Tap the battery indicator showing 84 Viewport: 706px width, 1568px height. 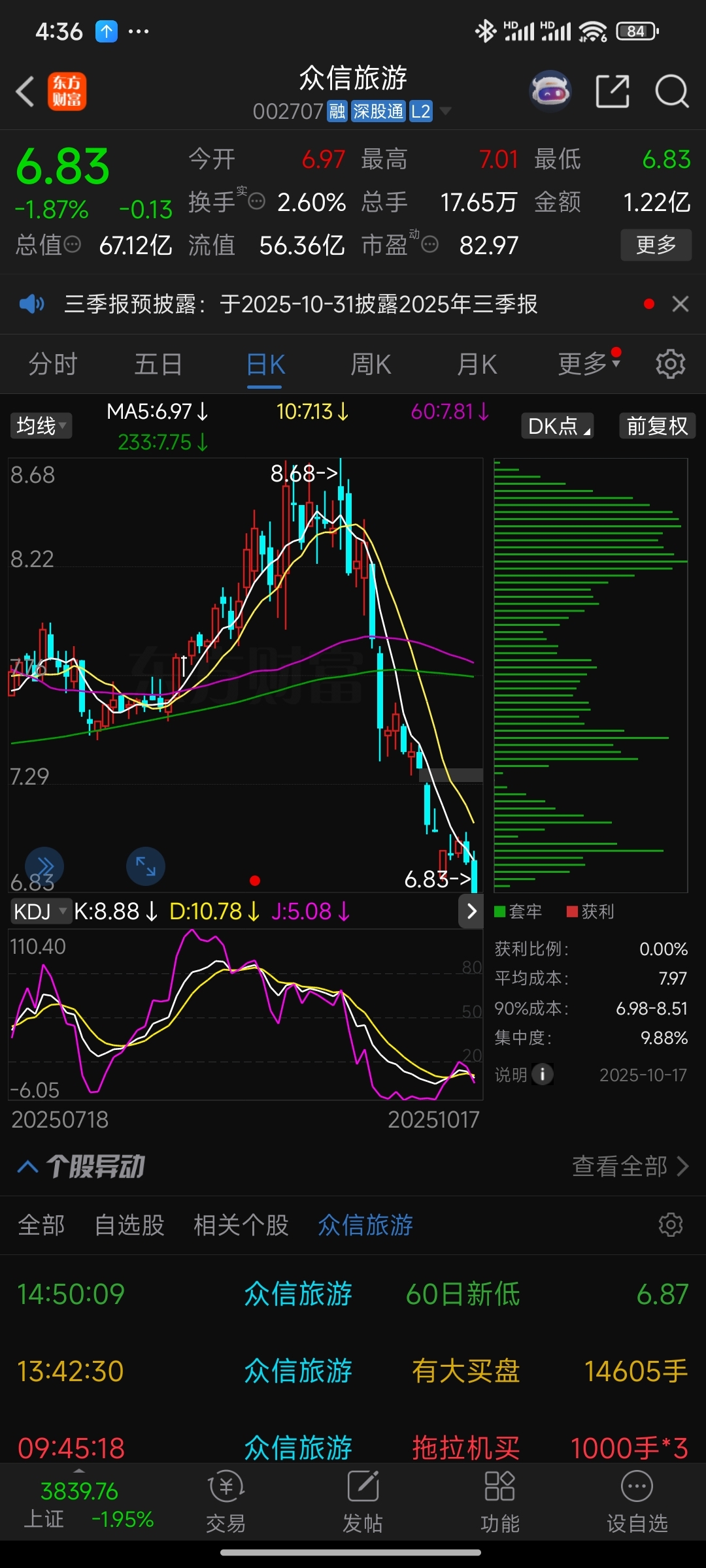coord(637,31)
